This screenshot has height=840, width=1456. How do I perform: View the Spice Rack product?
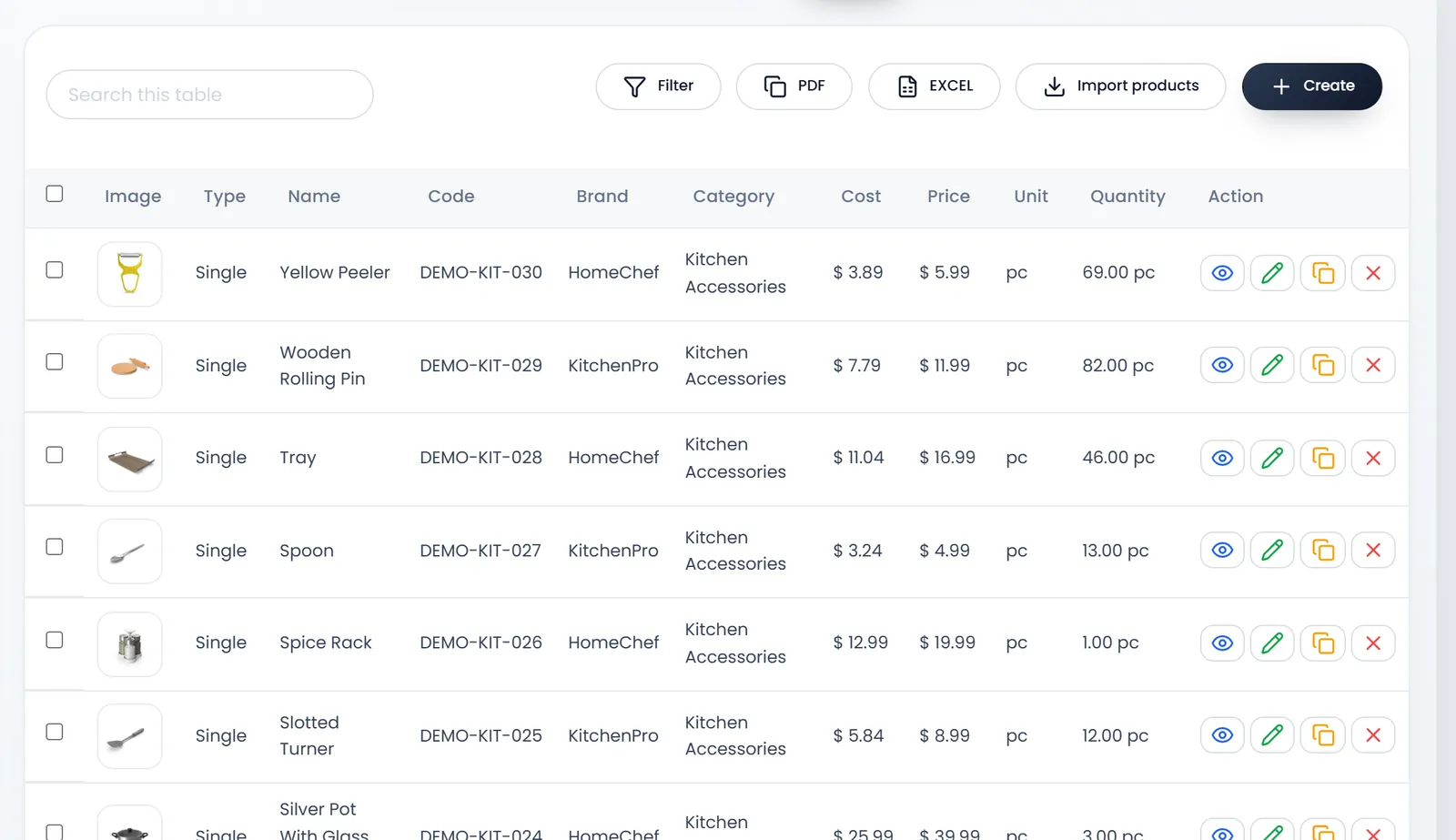click(x=1222, y=643)
